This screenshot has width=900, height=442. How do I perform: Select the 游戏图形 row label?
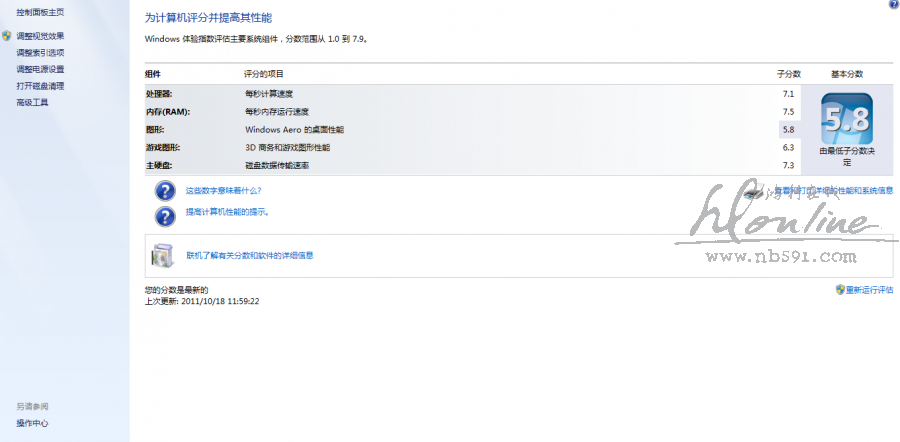163,148
